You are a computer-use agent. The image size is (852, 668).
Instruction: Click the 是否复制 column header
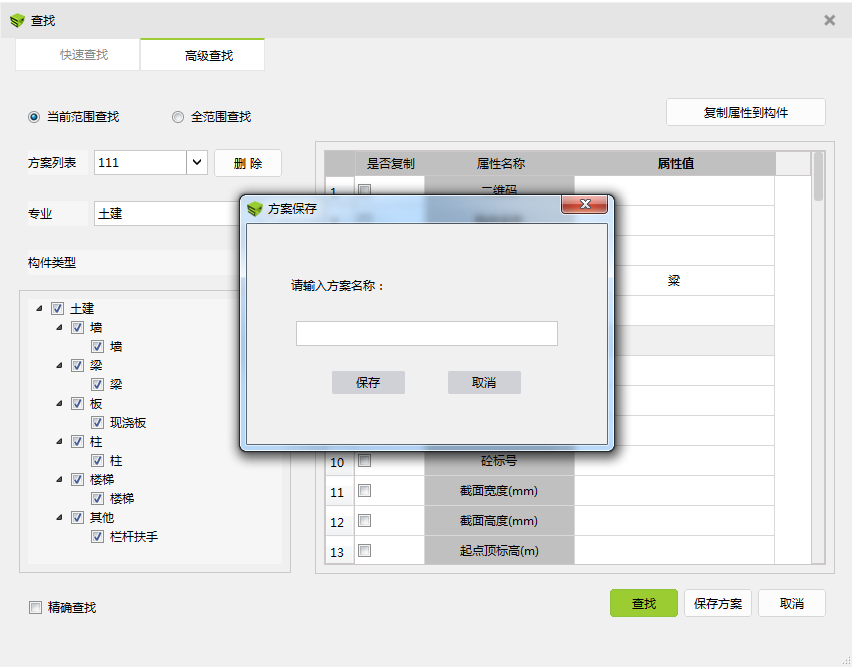(x=390, y=163)
